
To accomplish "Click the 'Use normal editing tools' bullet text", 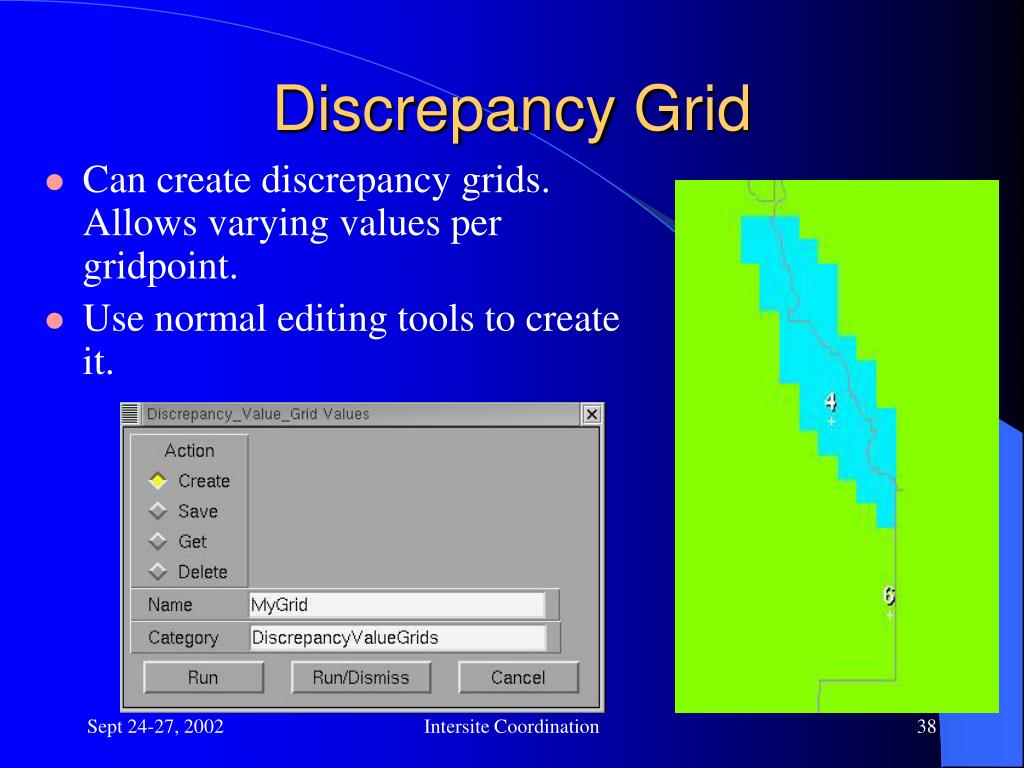I will tap(351, 340).
